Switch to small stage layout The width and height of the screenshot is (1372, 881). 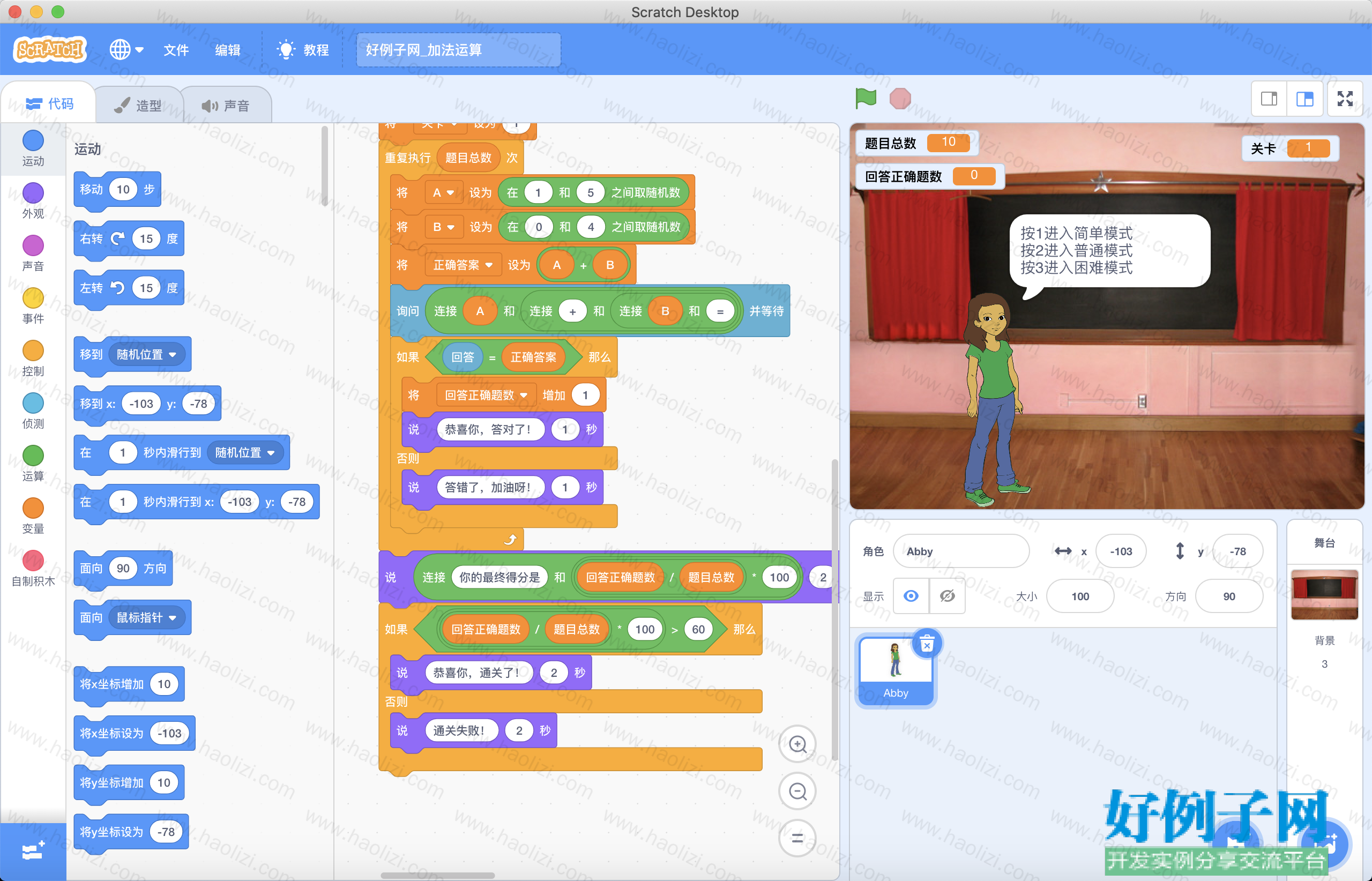(1269, 99)
